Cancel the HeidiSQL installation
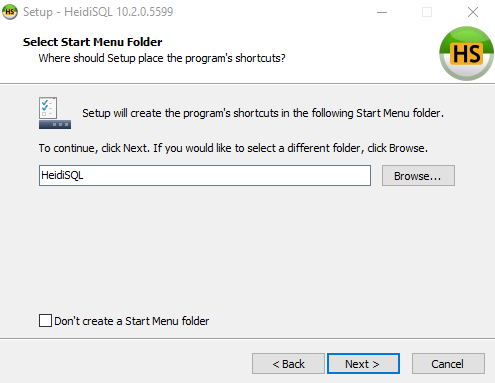 pos(448,364)
